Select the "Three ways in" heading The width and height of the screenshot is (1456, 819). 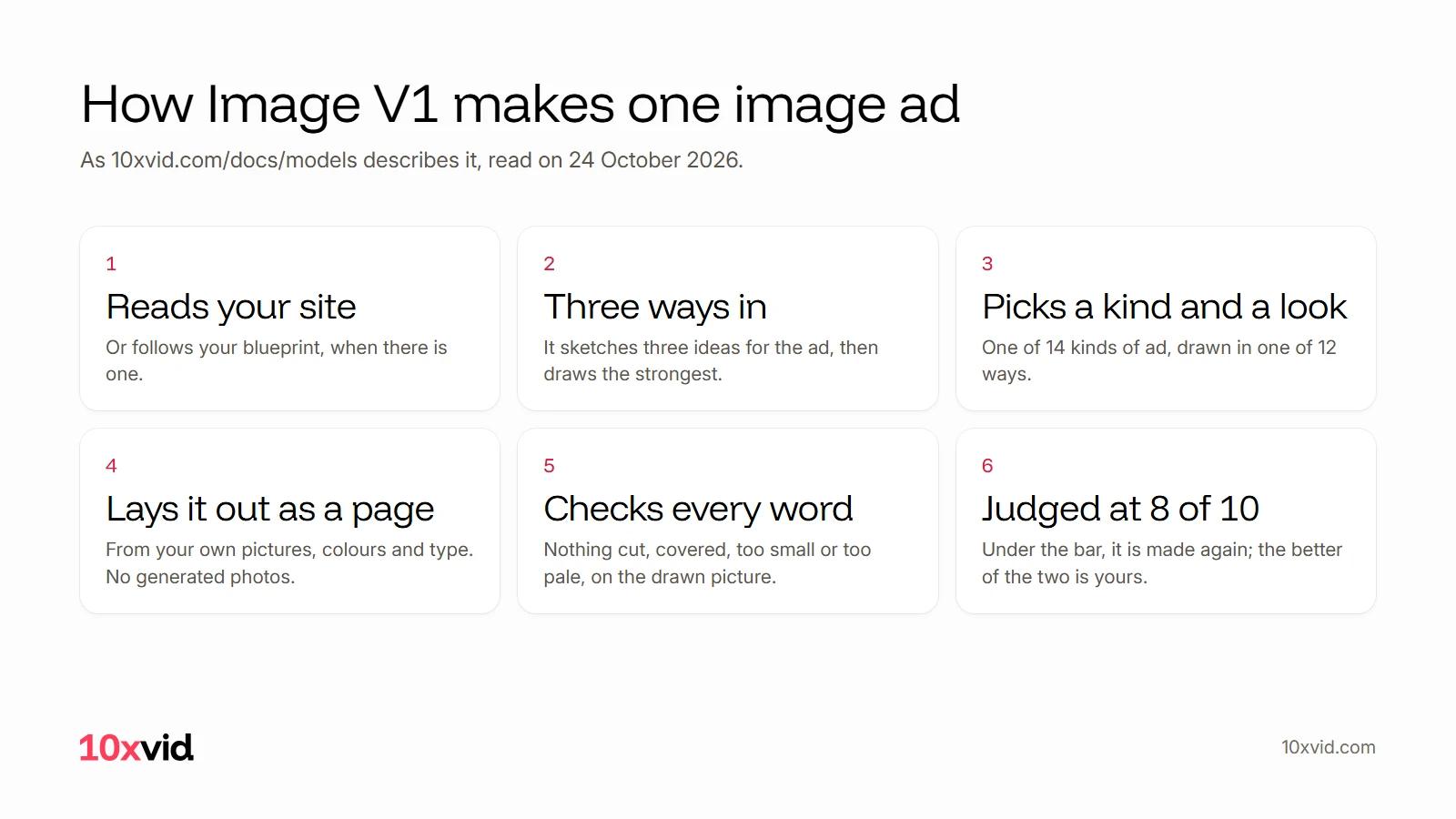[x=655, y=308]
